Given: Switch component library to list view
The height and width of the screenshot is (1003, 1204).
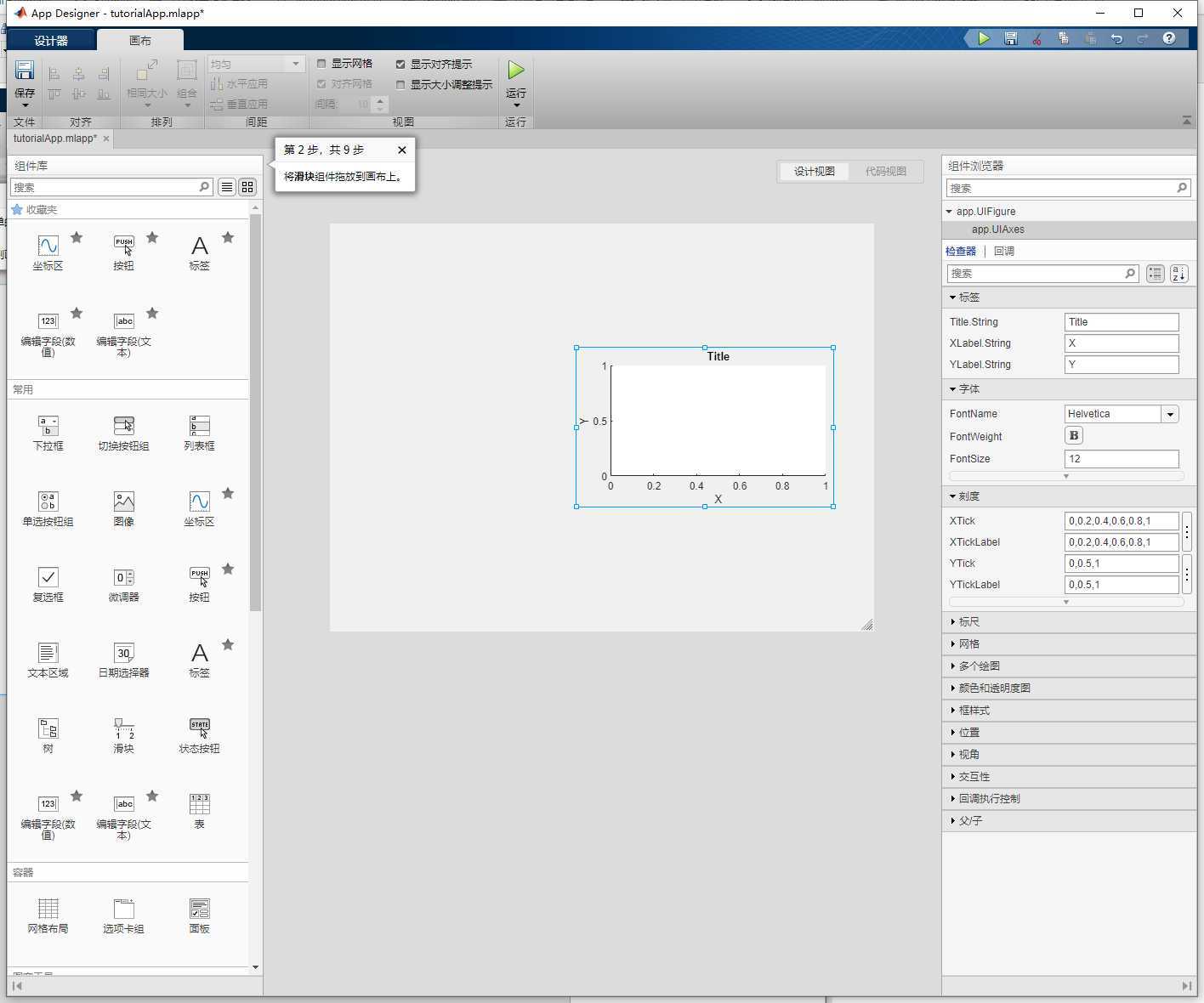Looking at the screenshot, I should [x=227, y=187].
